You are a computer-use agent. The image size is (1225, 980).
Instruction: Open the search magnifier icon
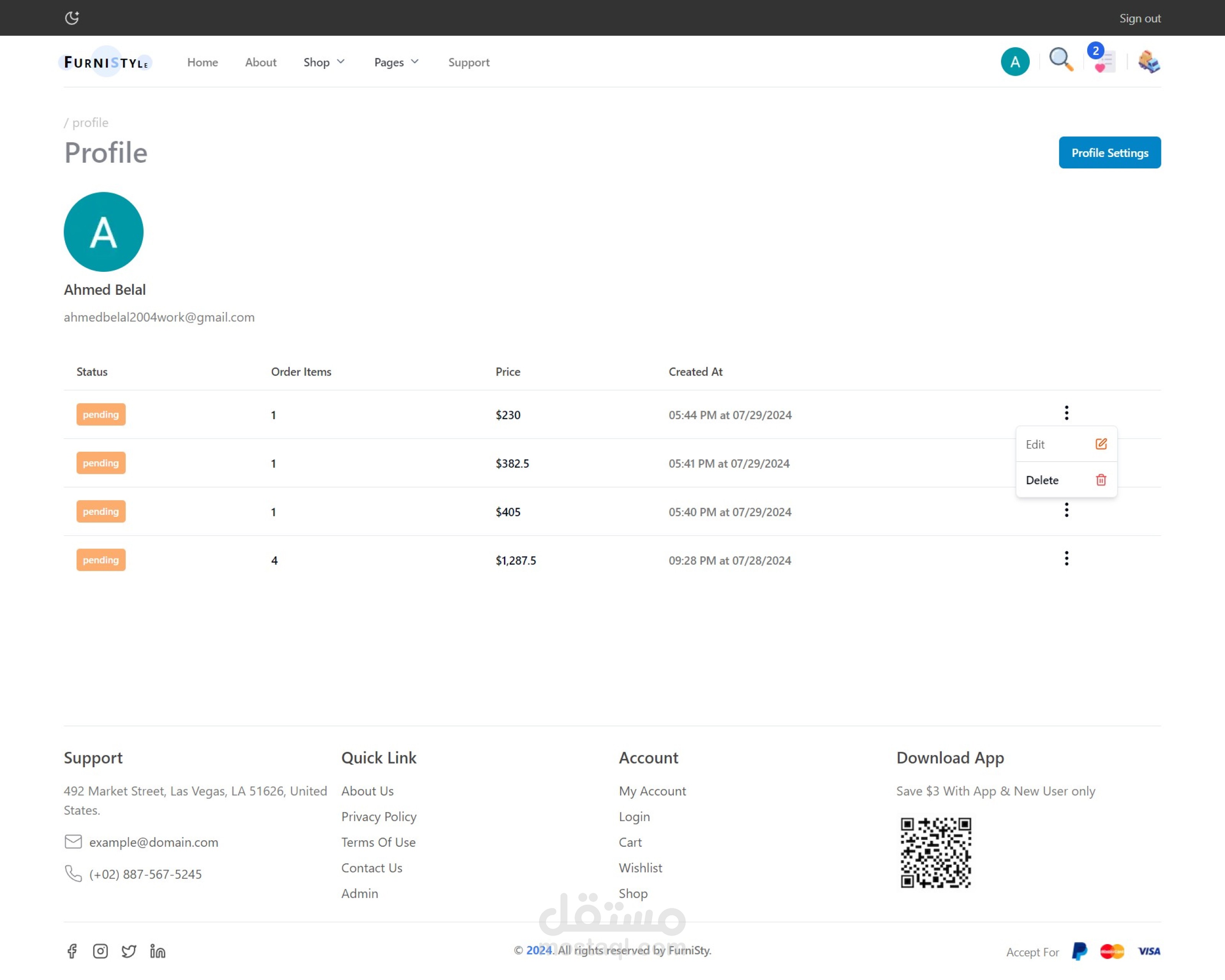(x=1060, y=60)
